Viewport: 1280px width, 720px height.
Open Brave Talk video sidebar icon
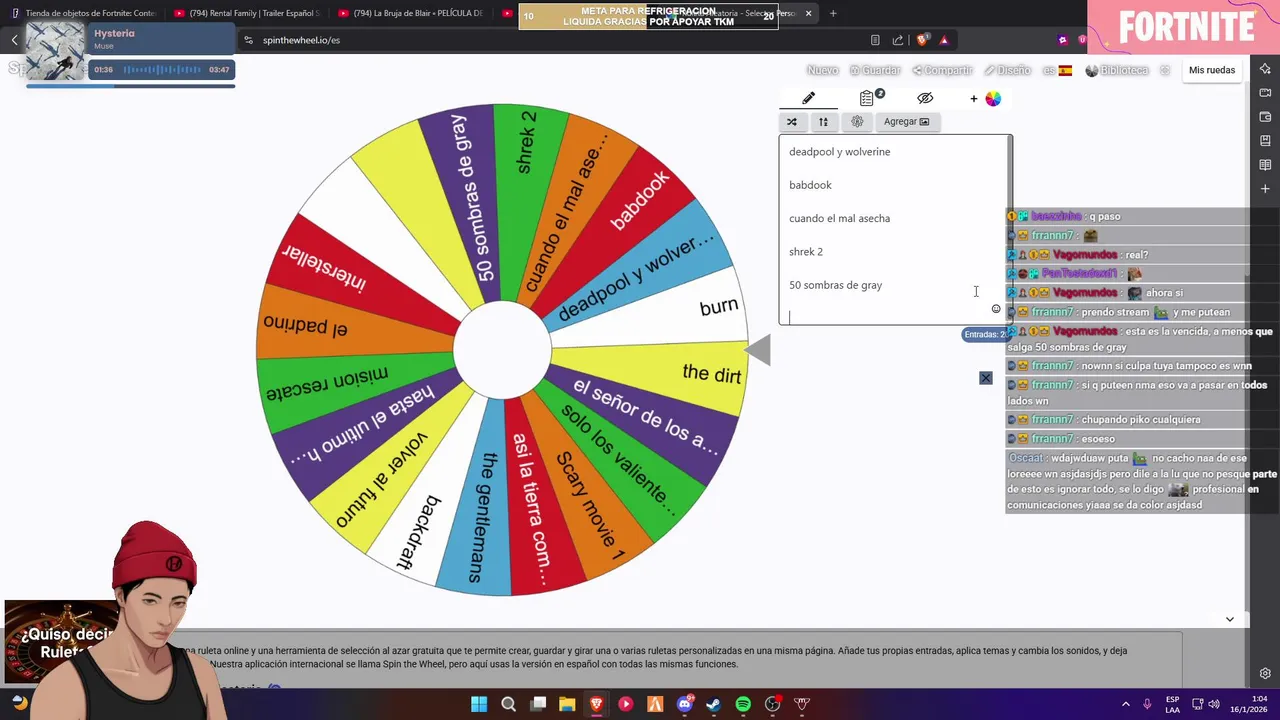point(1265,93)
